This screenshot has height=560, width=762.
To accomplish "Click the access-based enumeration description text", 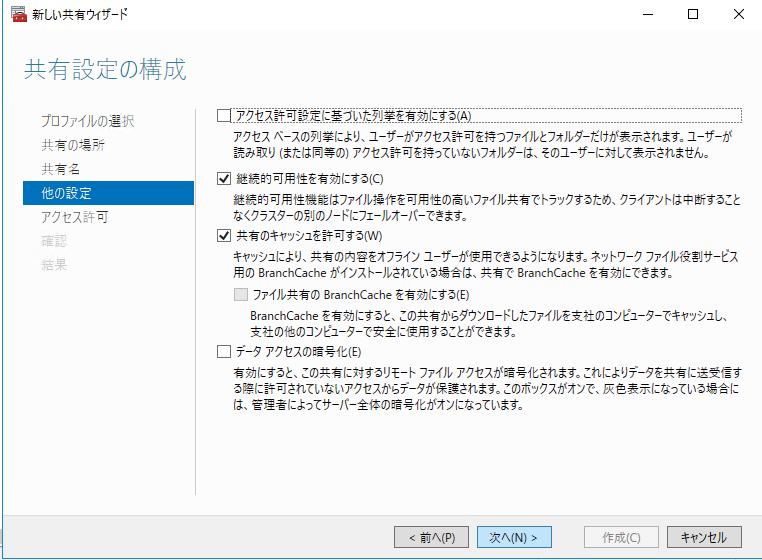I will [x=483, y=144].
